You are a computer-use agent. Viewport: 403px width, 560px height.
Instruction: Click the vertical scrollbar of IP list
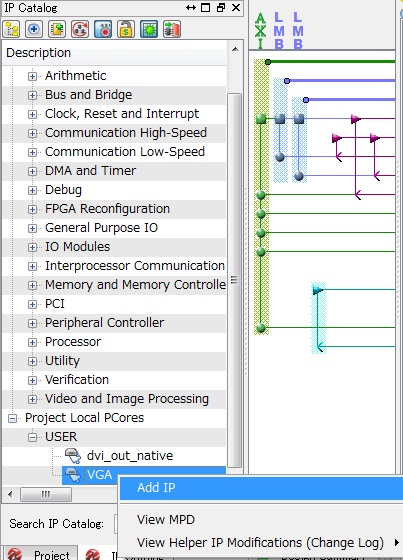point(234,280)
